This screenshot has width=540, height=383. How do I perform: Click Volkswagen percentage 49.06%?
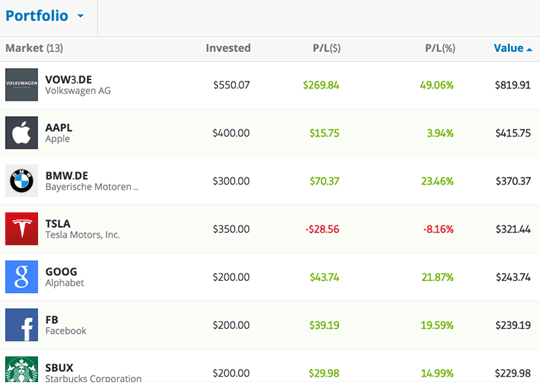[437, 85]
